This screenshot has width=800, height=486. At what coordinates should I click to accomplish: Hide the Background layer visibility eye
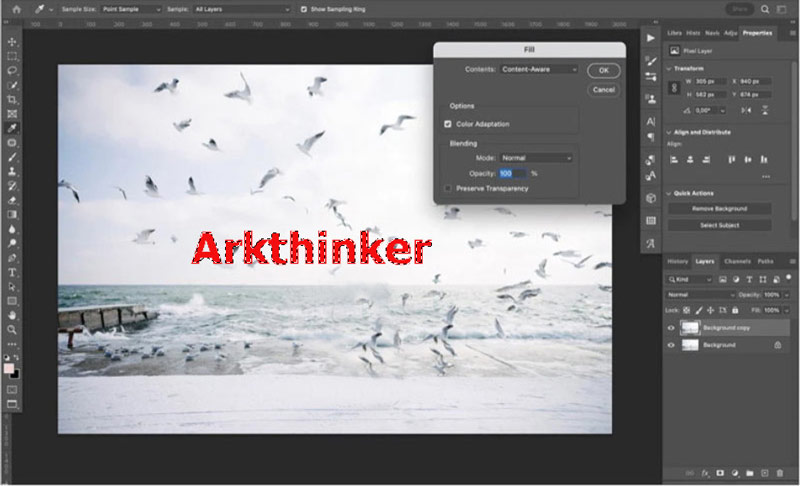point(671,345)
